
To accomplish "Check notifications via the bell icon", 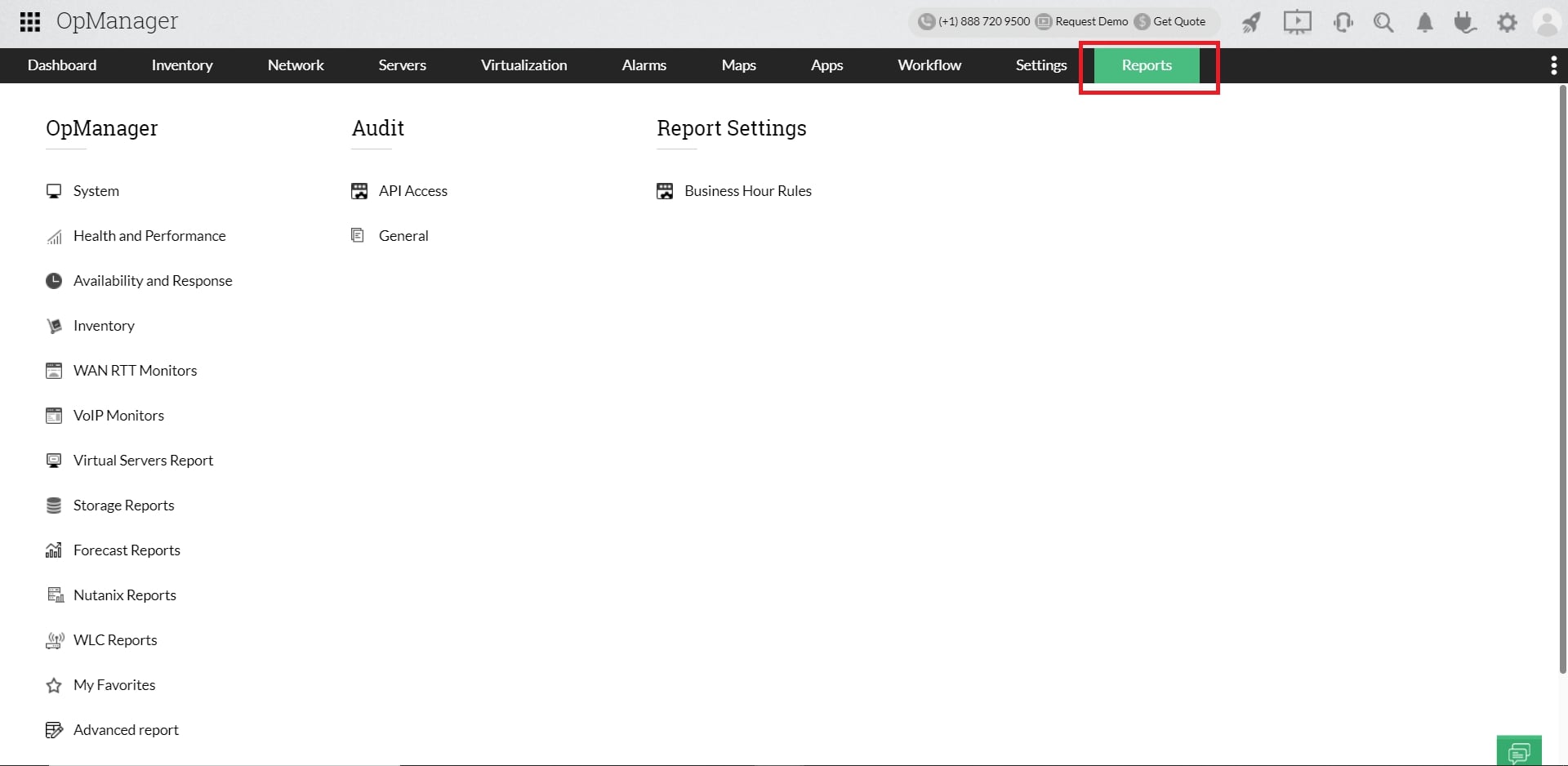I will tap(1424, 22).
